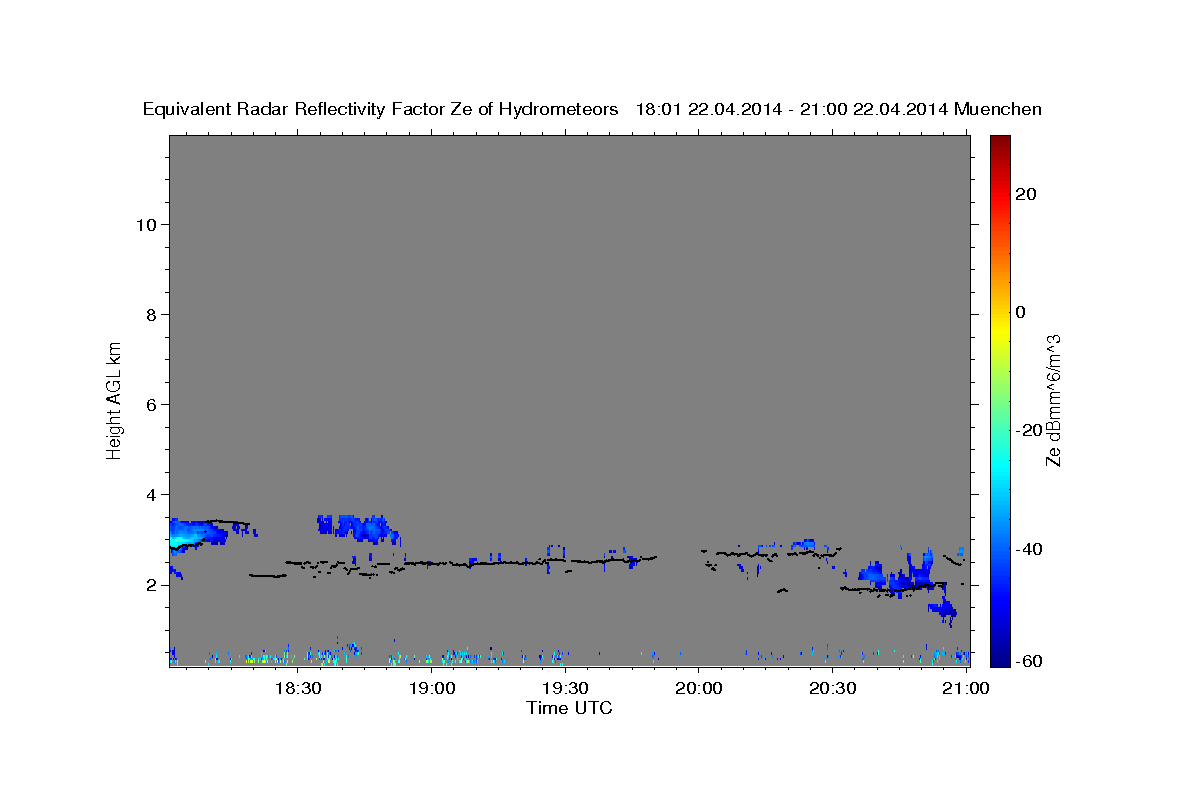Click the date range '18:01 22.04.2014 - 21:00 22.04.2014' in the title
The width and height of the screenshot is (1200, 800).
click(x=792, y=110)
